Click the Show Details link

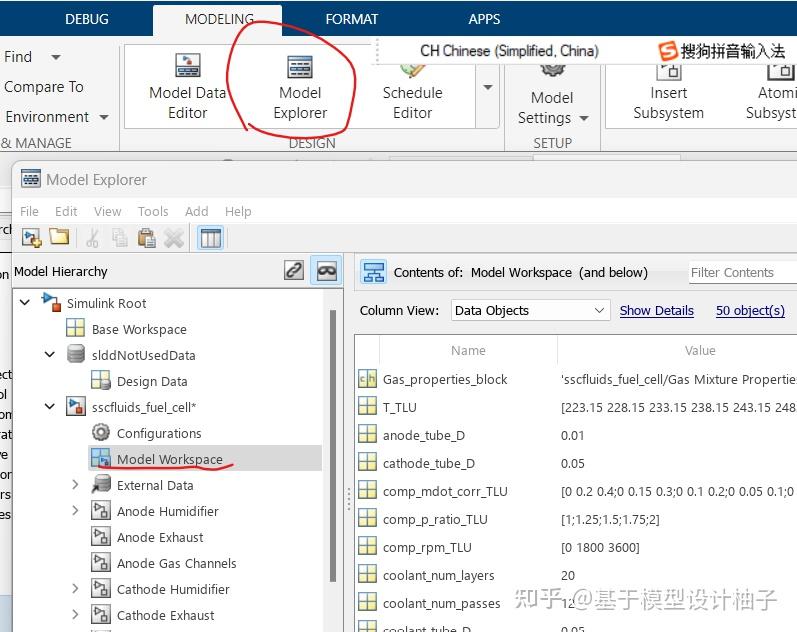656,311
